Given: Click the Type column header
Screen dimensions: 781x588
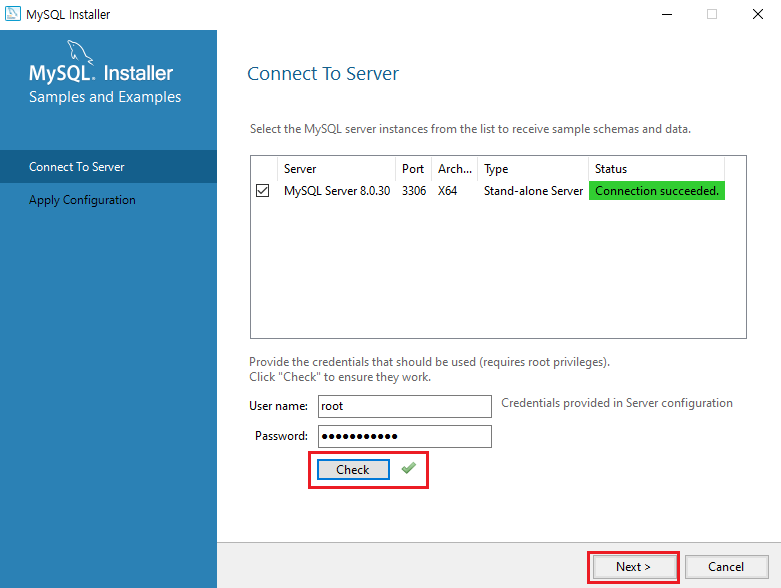Looking at the screenshot, I should (x=533, y=169).
